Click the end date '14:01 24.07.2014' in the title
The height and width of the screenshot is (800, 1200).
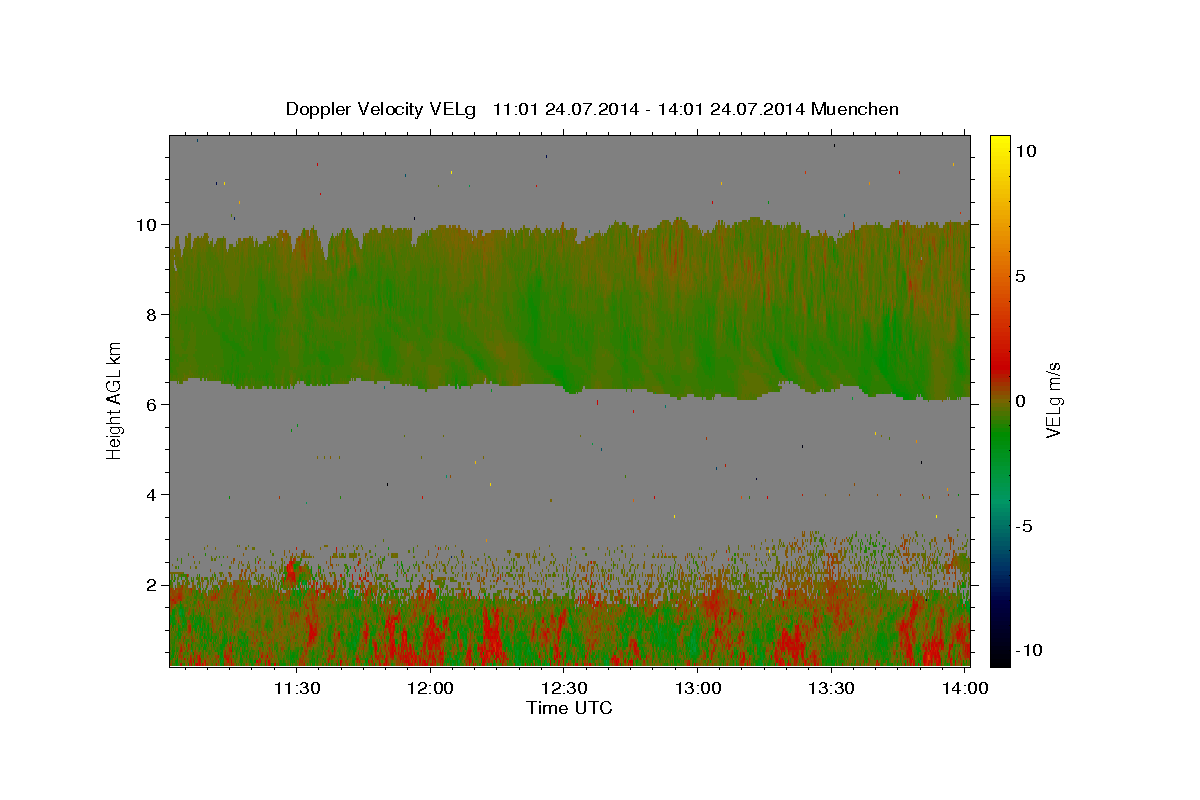pyautogui.click(x=731, y=109)
